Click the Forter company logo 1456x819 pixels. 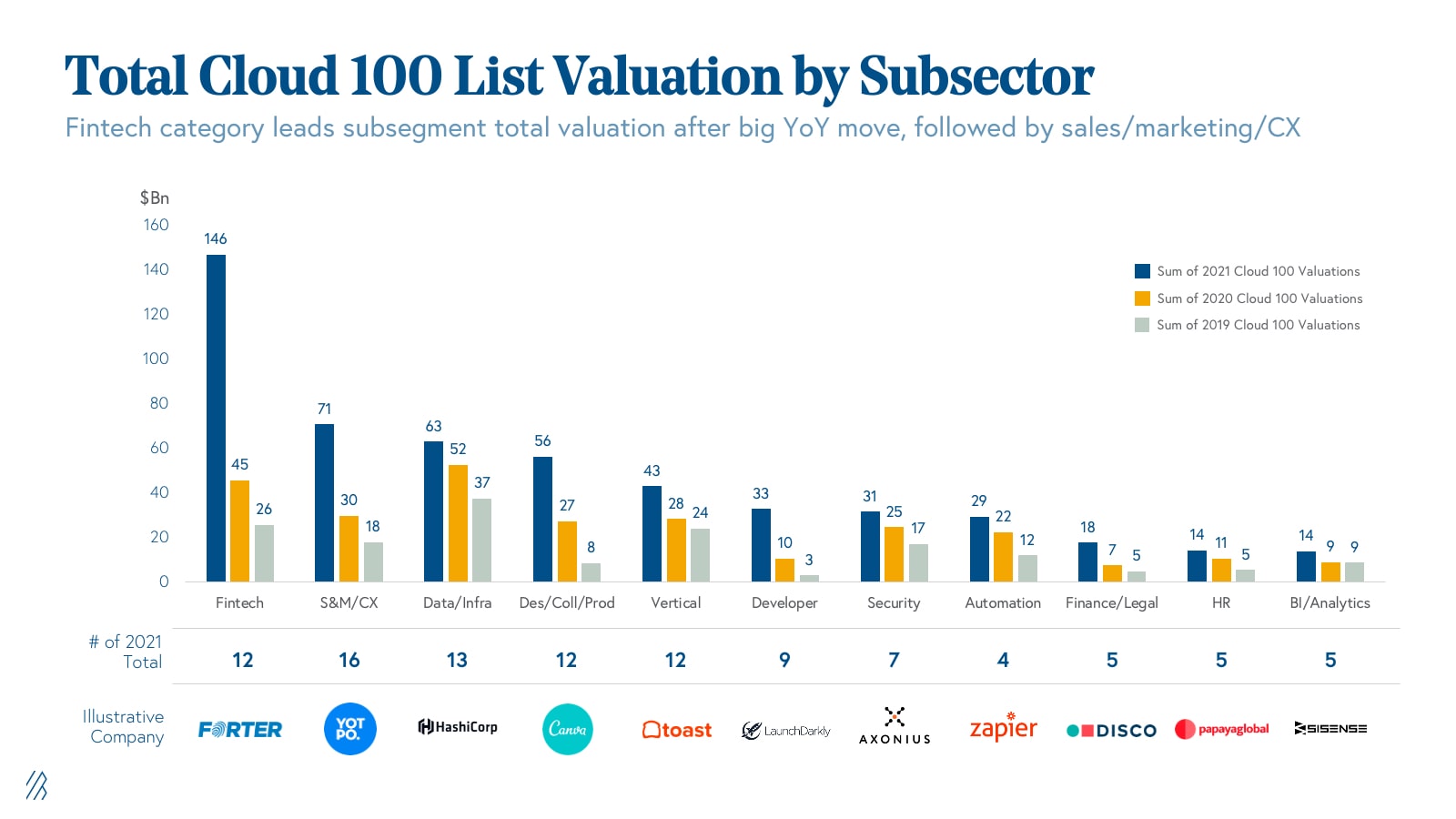coord(240,729)
